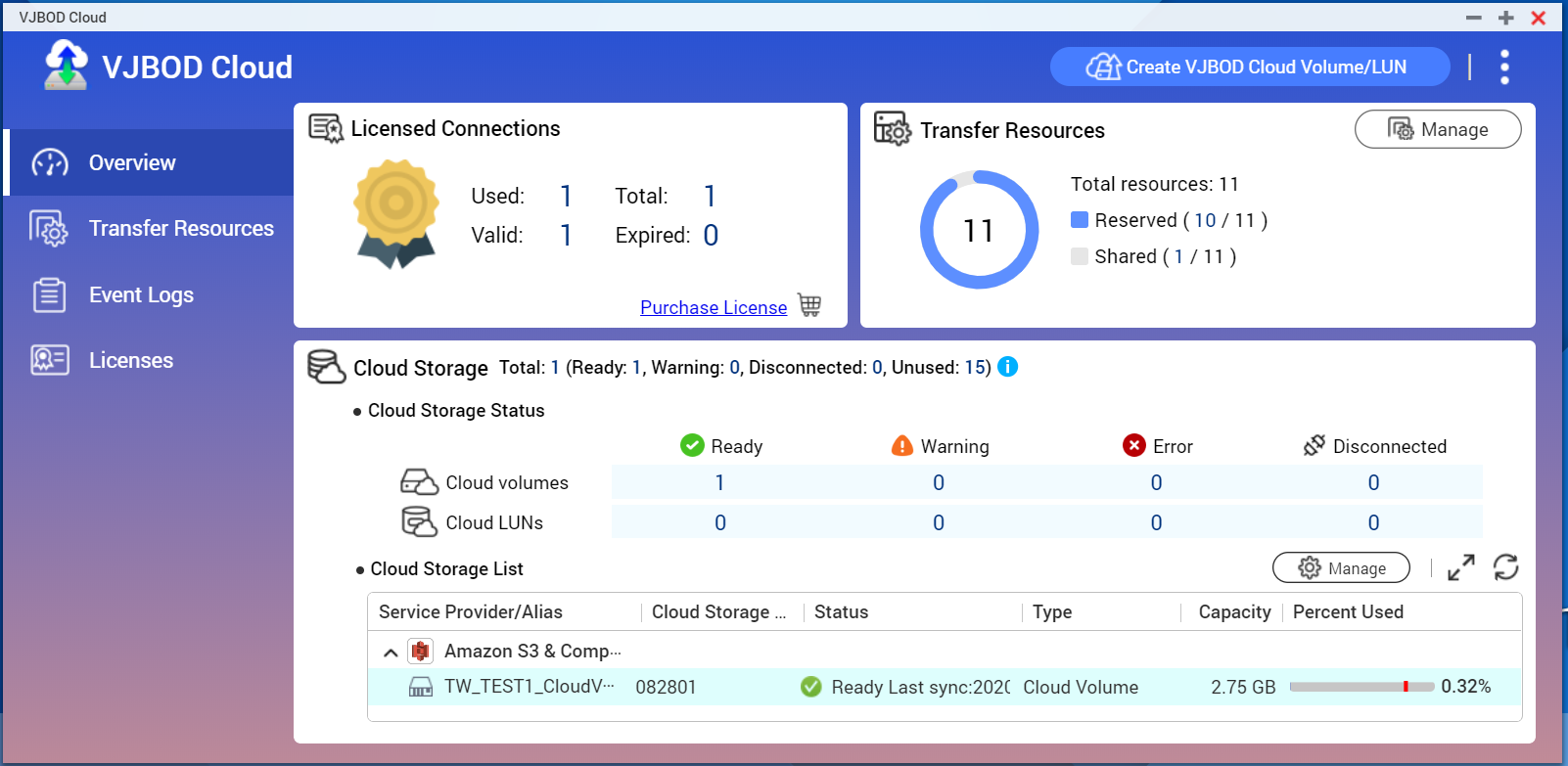Open the Overview section
The image size is (1568, 766).
149,162
